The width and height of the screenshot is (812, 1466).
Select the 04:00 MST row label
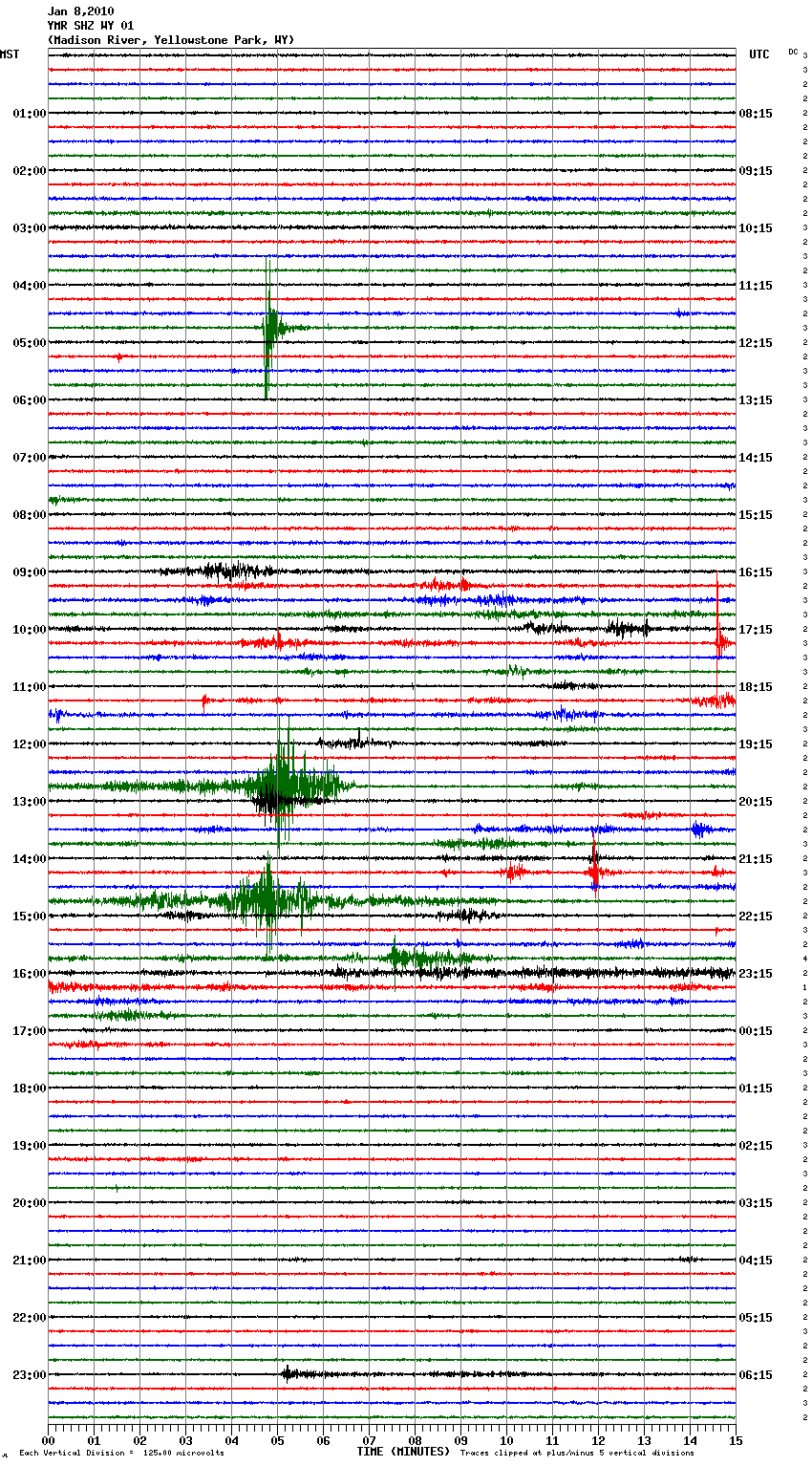[x=29, y=286]
